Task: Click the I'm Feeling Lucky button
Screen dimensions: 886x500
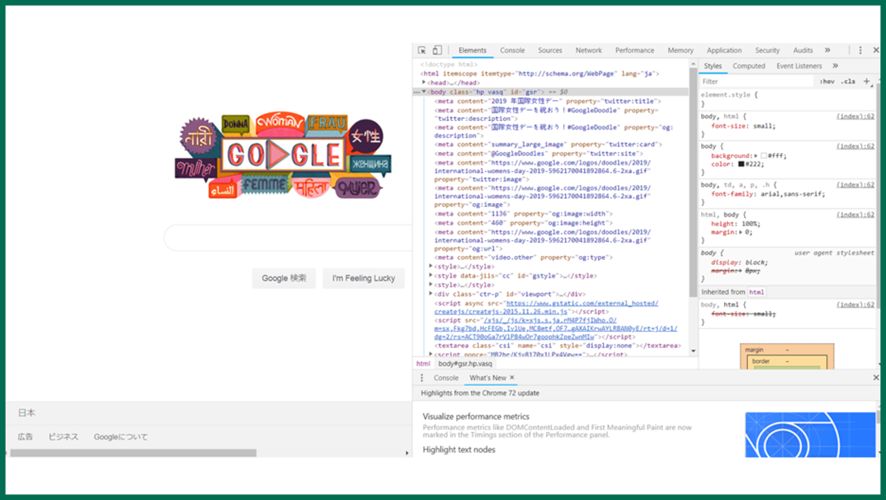Action: [363, 278]
